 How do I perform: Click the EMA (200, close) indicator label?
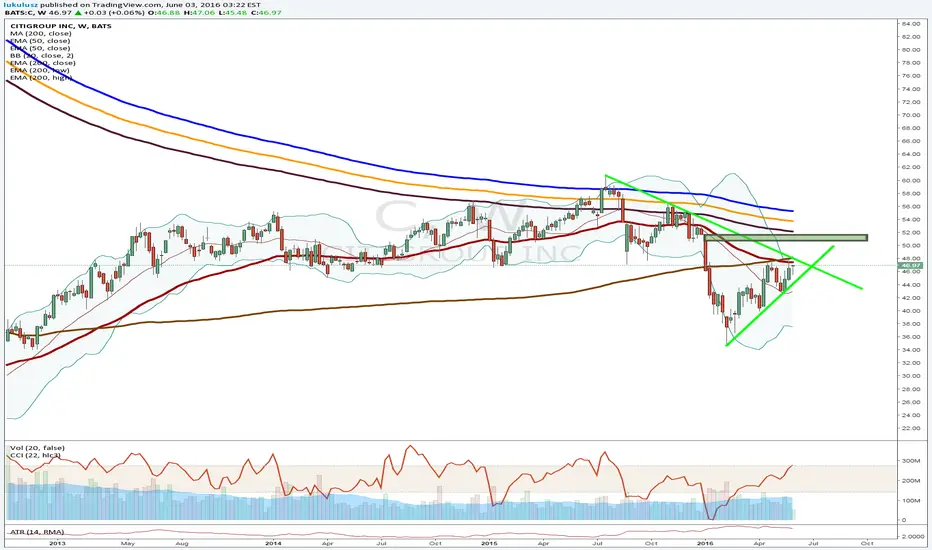tap(43, 62)
